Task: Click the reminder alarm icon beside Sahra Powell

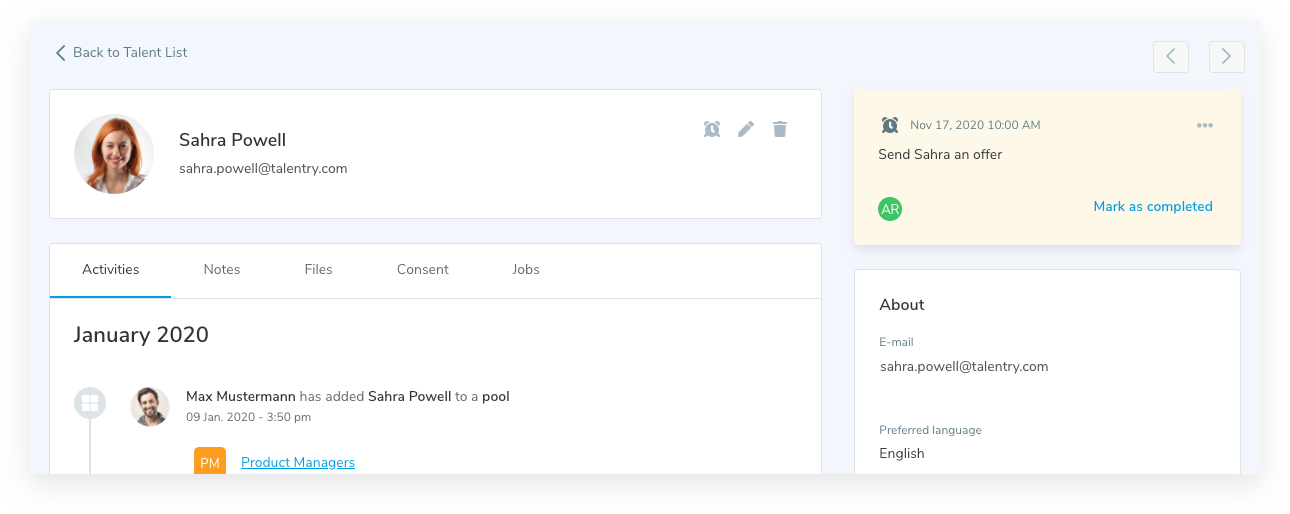Action: [712, 129]
